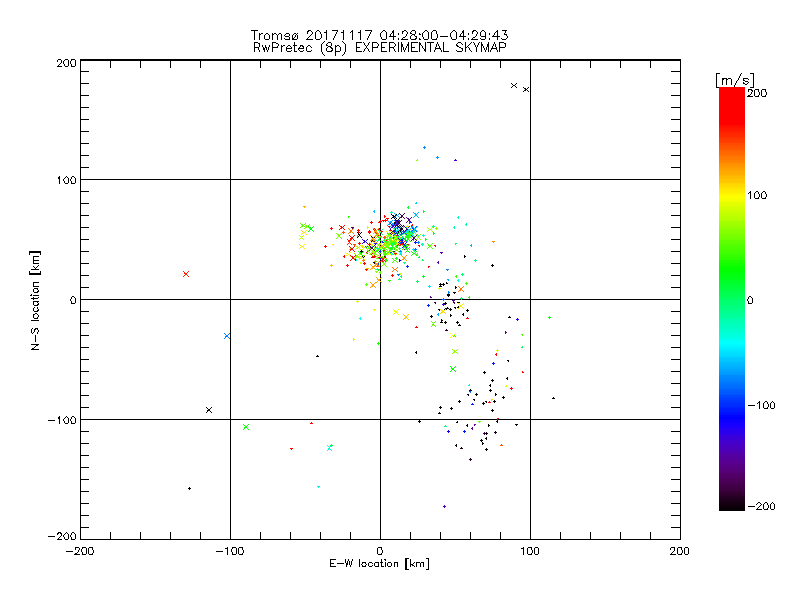
Task: Select the "N-S location [km]" axis label
Action: pos(35,300)
